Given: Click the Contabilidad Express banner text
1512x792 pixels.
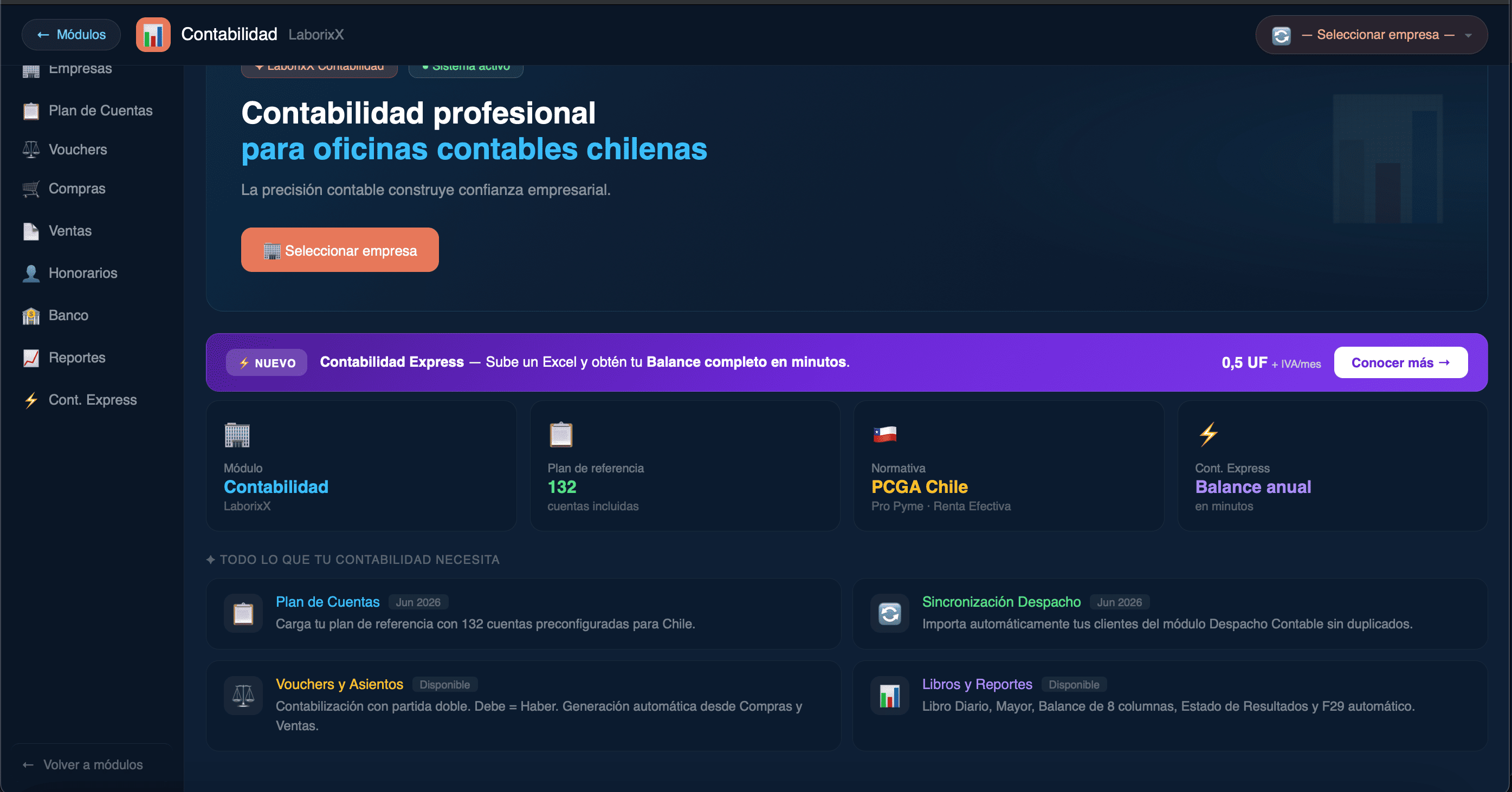Looking at the screenshot, I should tap(391, 362).
